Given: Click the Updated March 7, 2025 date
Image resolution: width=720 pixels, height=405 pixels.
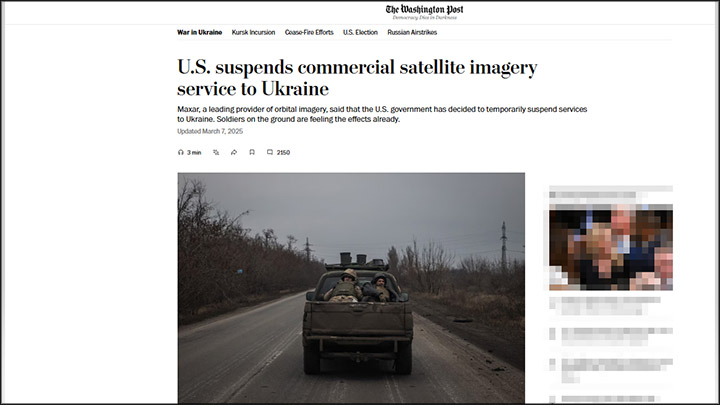Looking at the screenshot, I should click(210, 131).
